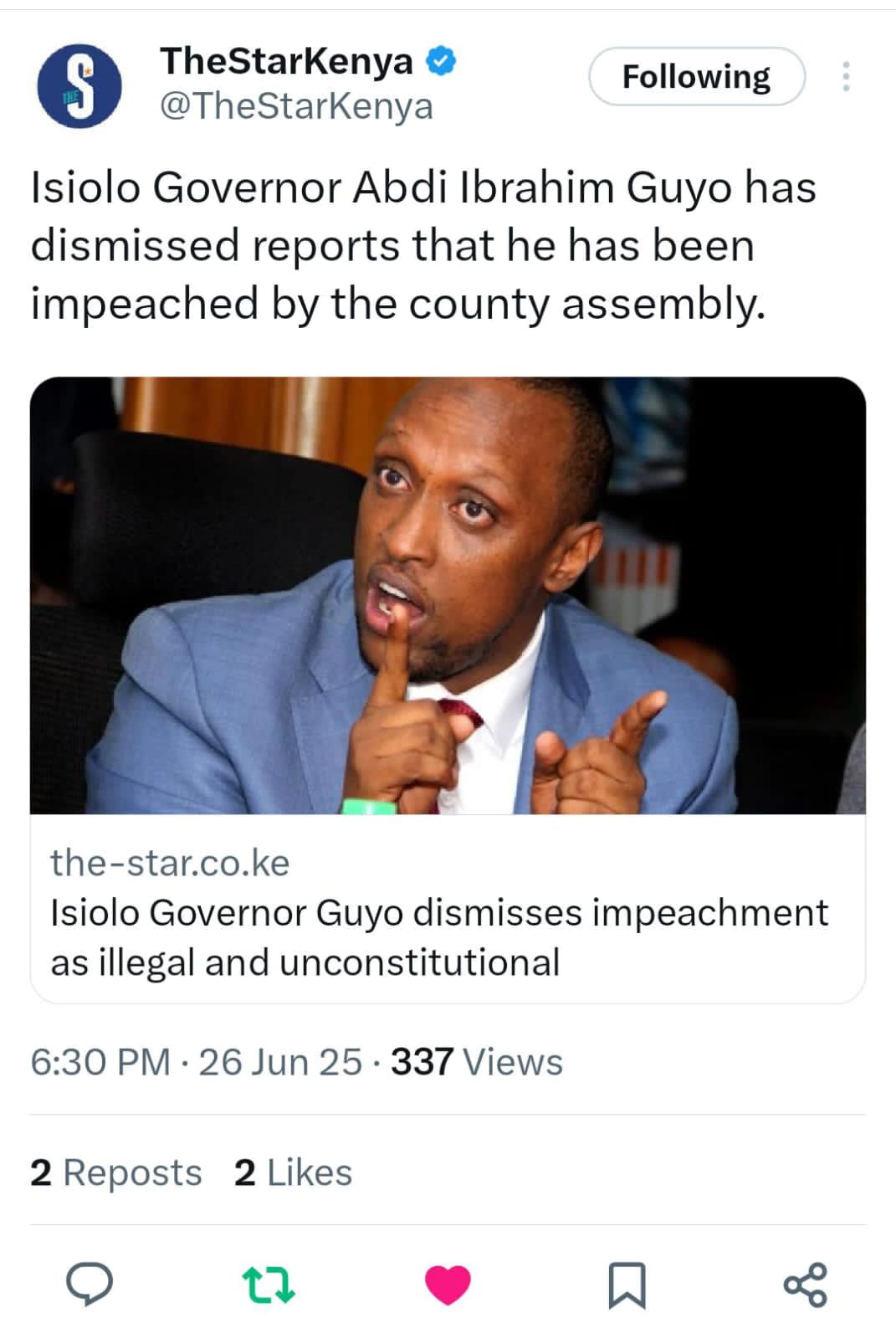This screenshot has height=1339, width=896.
Task: Open the three-dot more options menu
Action: tap(846, 77)
